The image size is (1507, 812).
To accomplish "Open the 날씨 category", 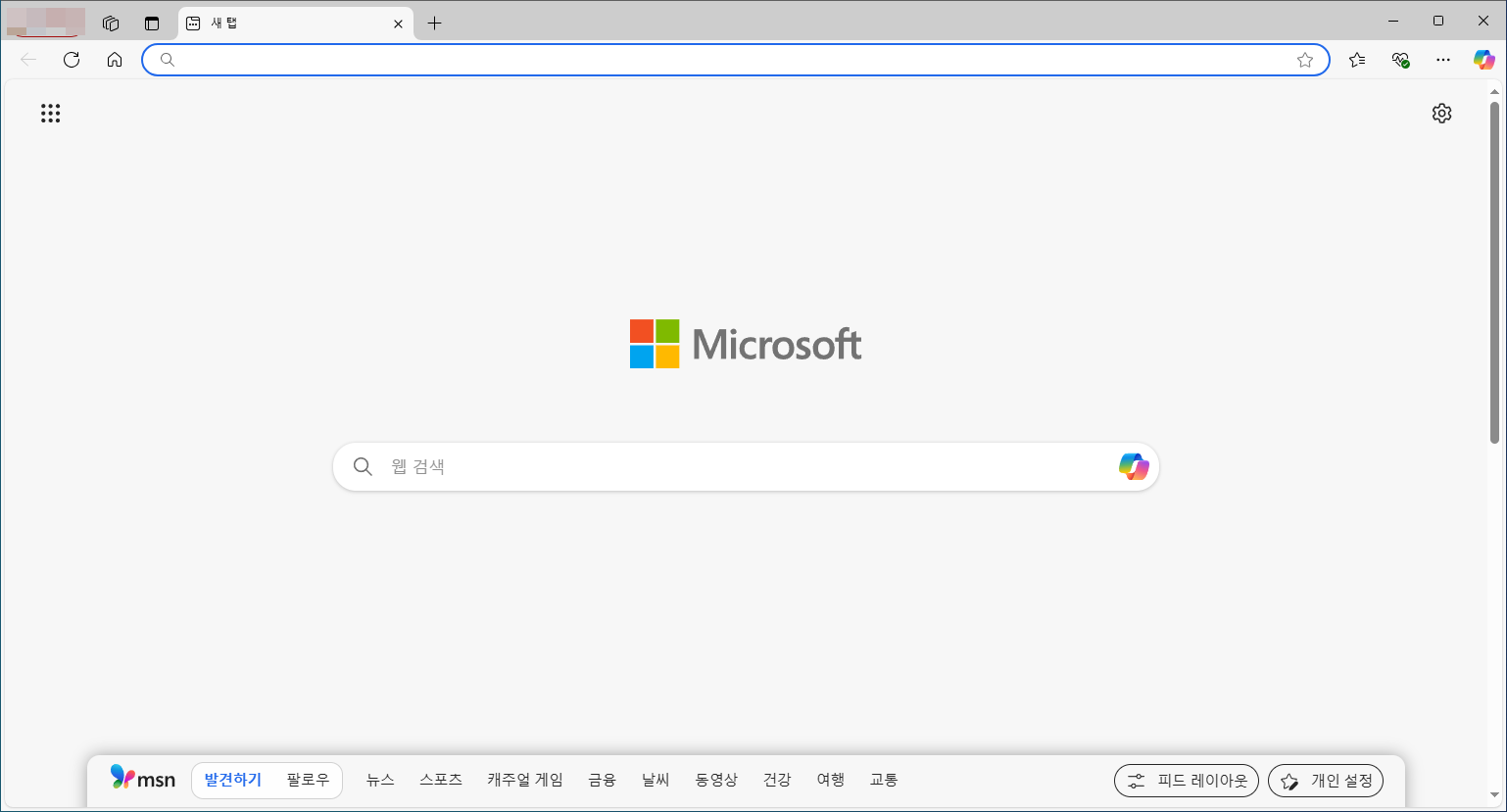I will (656, 781).
